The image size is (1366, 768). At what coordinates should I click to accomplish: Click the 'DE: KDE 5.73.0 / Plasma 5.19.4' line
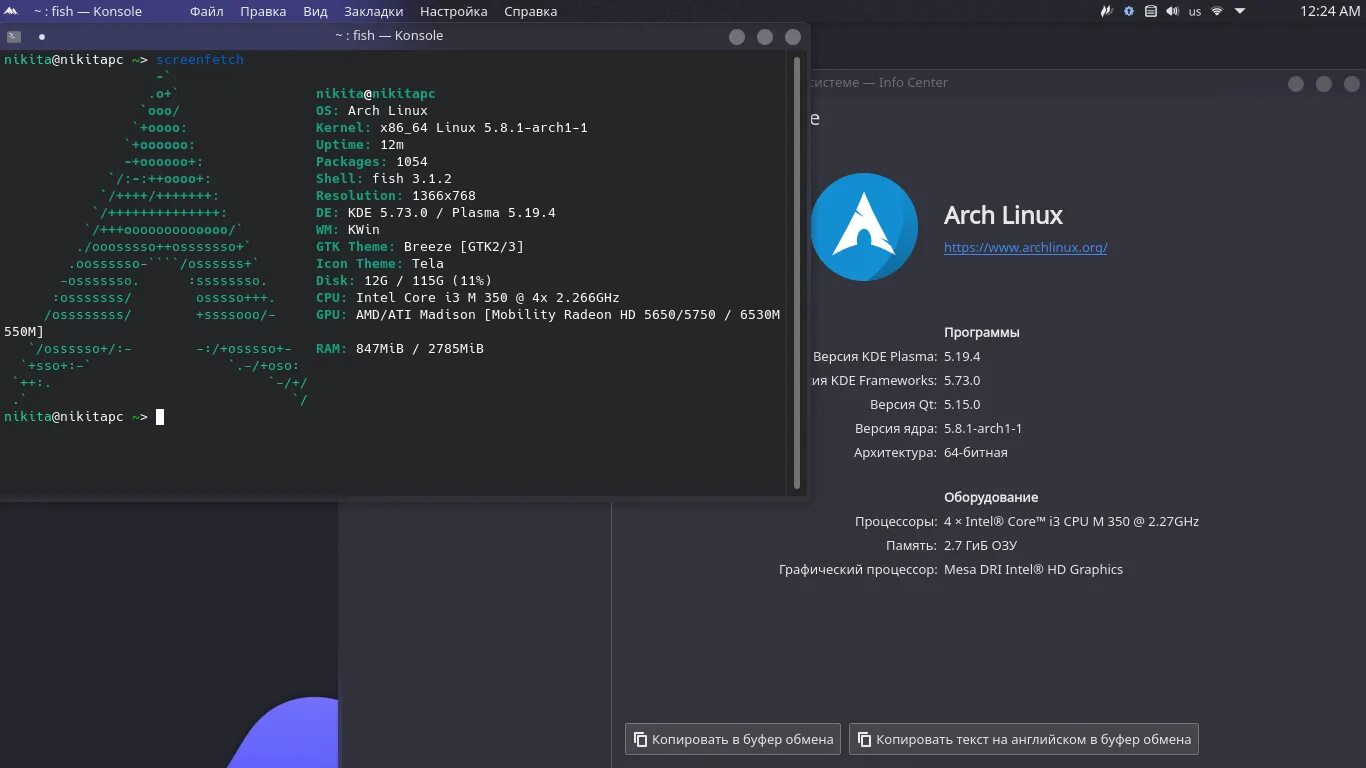[x=436, y=213]
